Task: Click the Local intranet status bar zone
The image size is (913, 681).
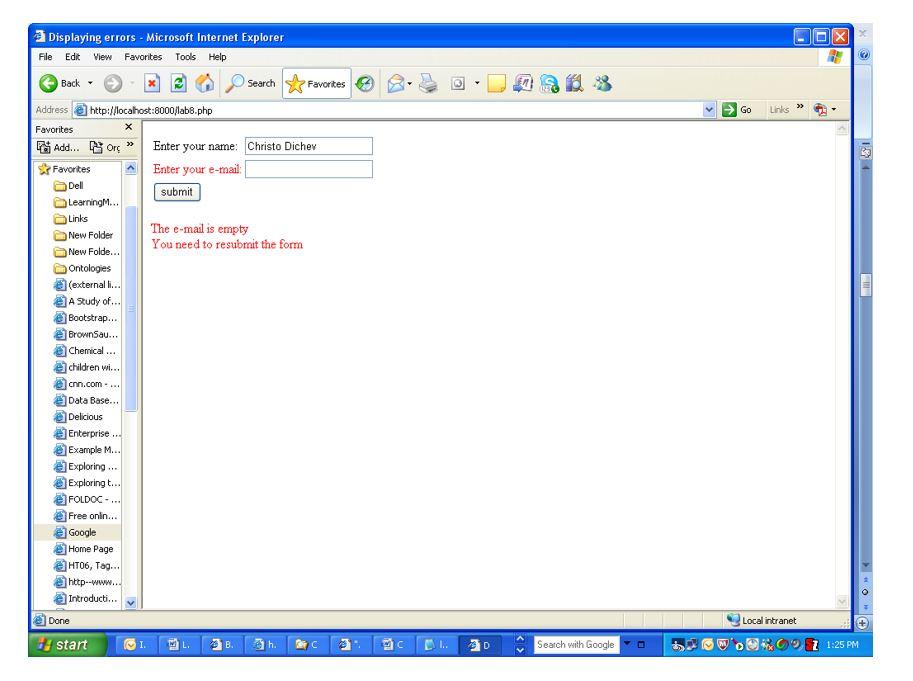Action: 762,620
